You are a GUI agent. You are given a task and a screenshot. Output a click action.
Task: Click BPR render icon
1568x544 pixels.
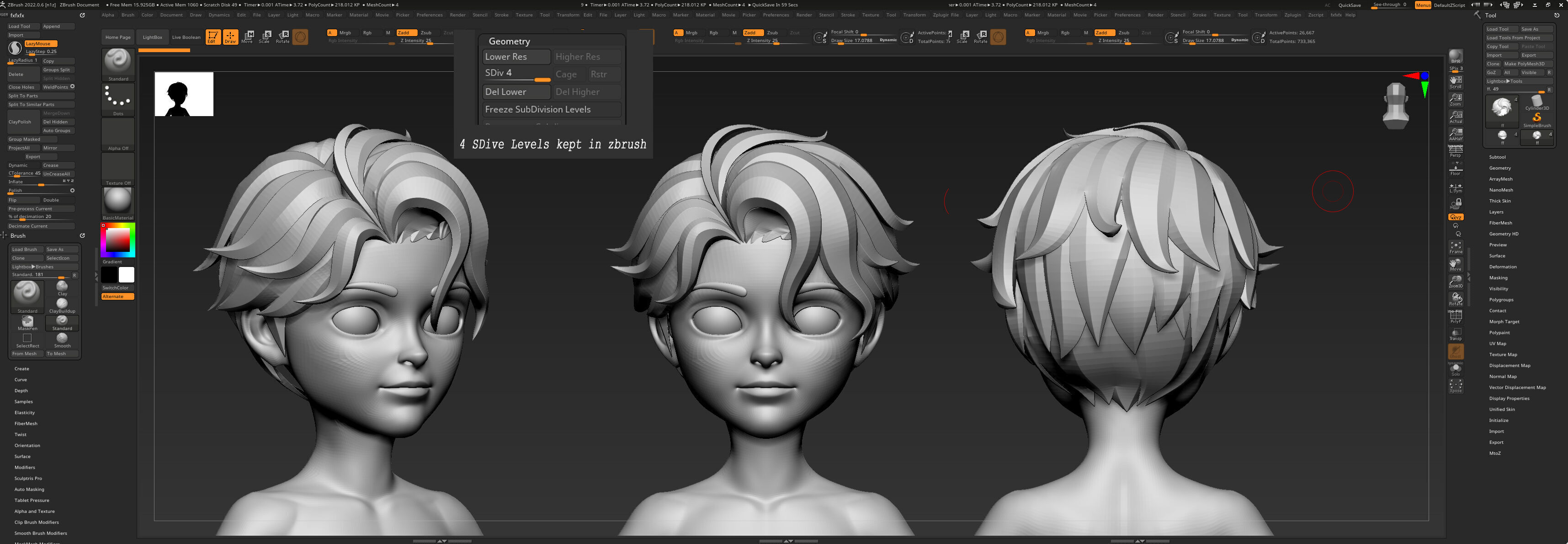click(1456, 57)
